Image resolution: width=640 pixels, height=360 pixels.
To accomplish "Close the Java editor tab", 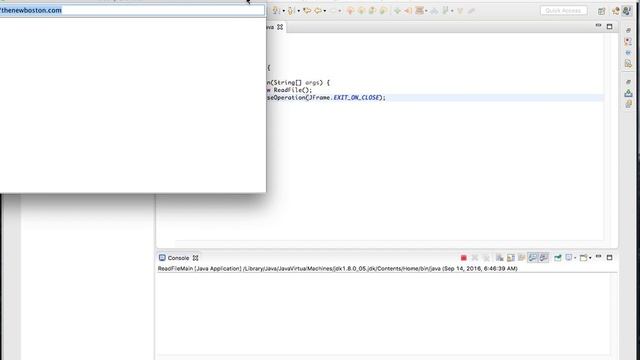I will 280,27.
